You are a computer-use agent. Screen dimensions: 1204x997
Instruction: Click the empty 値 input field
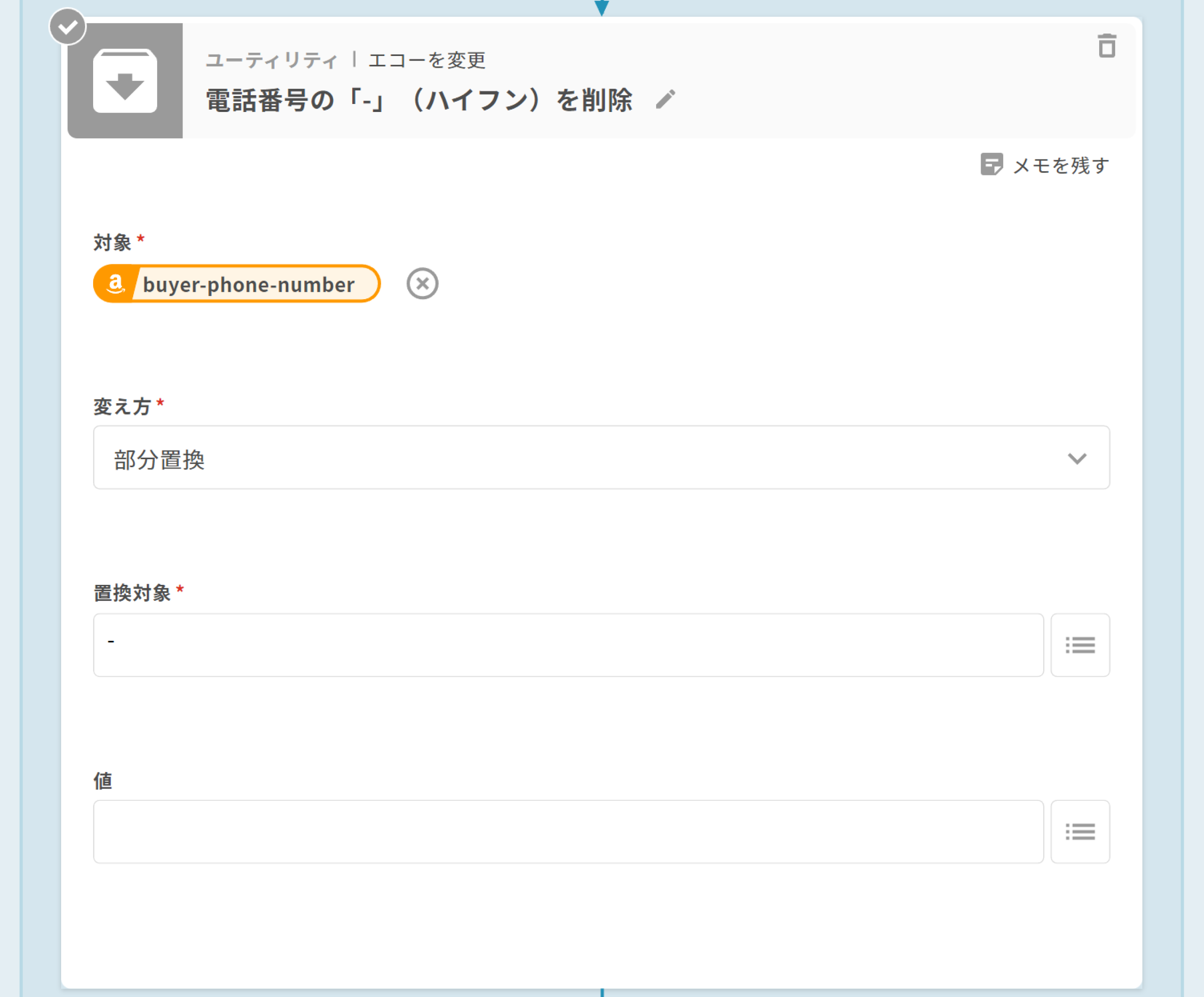(x=568, y=831)
